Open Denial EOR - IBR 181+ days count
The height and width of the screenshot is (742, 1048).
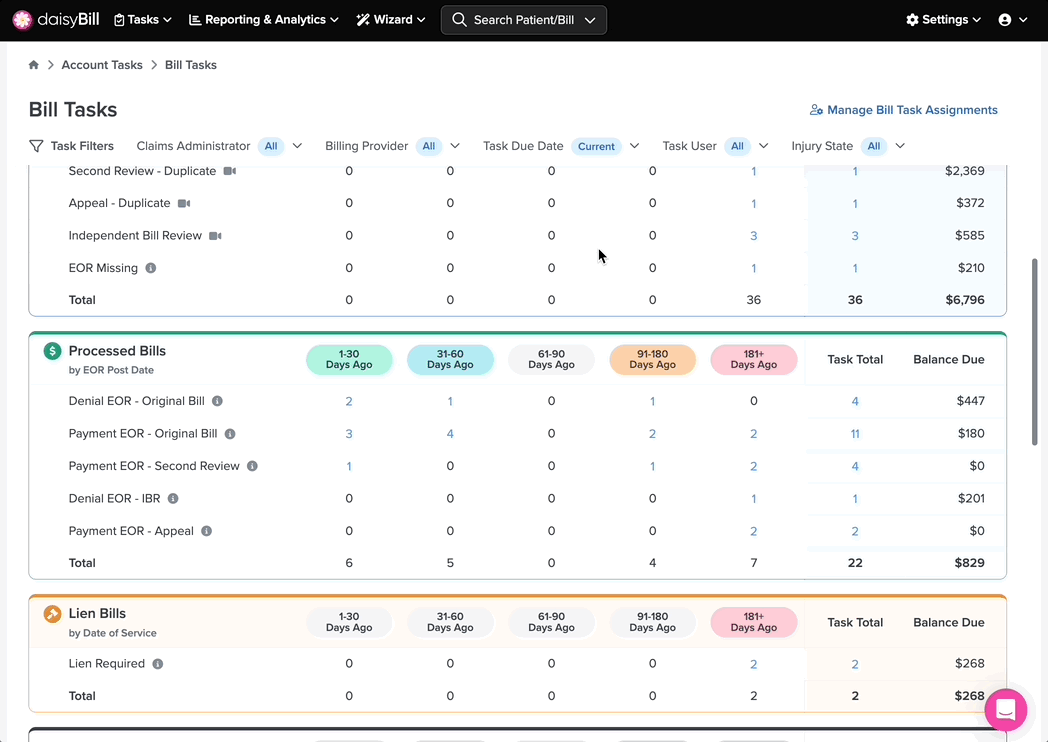753,499
